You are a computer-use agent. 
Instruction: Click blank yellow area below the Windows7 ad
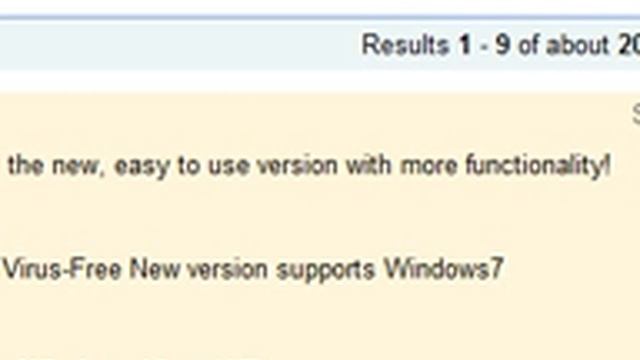coord(320,322)
